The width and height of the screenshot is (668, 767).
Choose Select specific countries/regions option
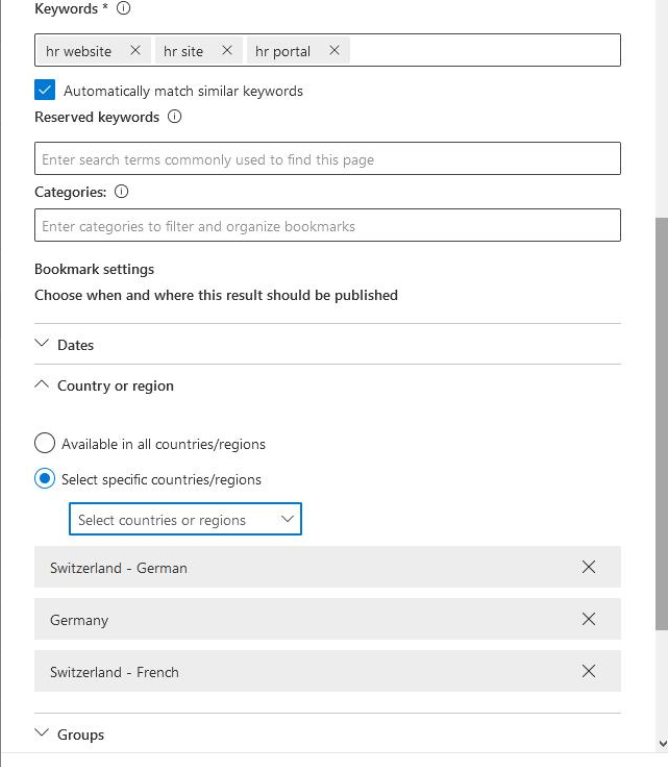tap(45, 478)
